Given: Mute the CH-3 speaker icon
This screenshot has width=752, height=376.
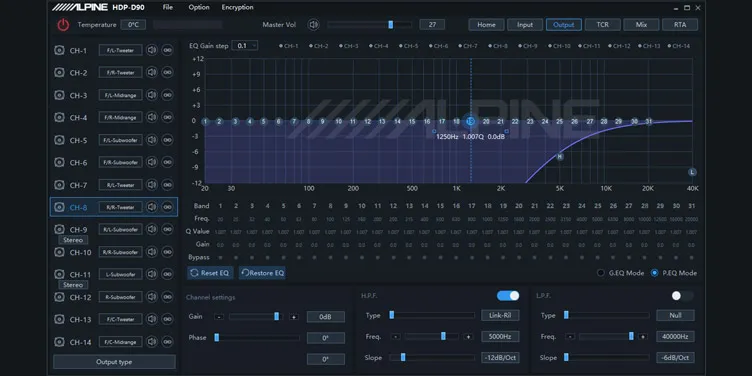Looking at the screenshot, I should (152, 95).
